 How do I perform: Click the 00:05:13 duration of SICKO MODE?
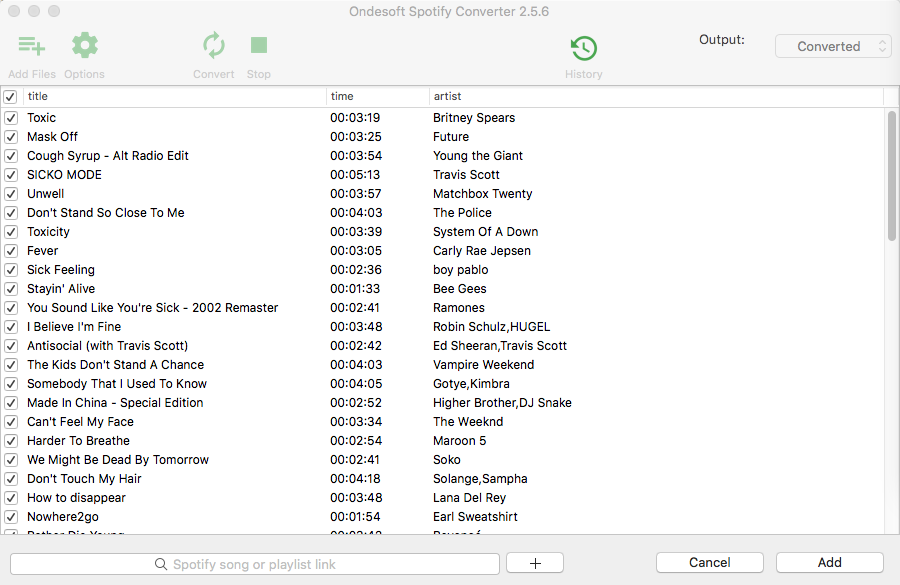355,175
